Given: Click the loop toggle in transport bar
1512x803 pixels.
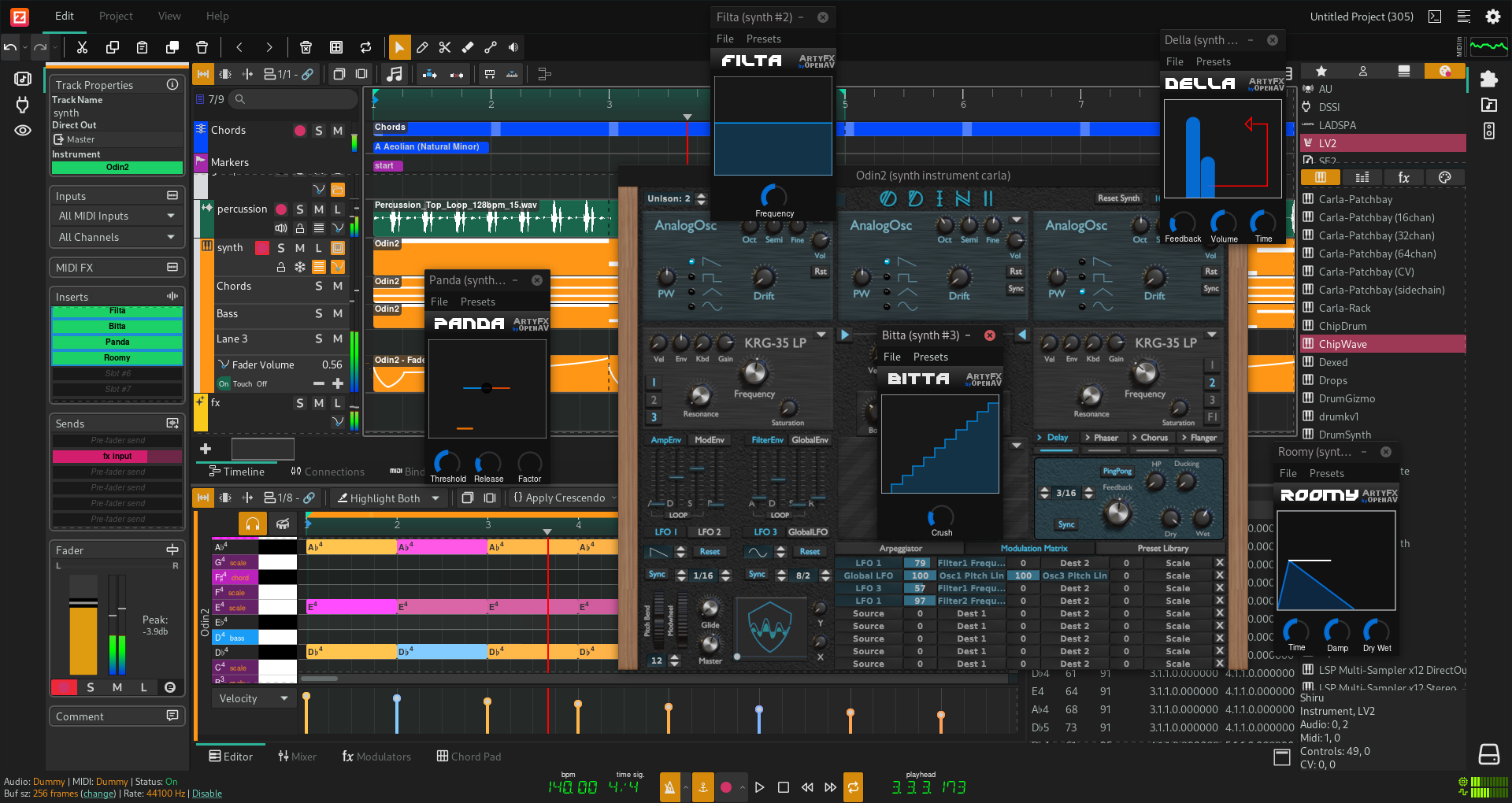Looking at the screenshot, I should [853, 786].
